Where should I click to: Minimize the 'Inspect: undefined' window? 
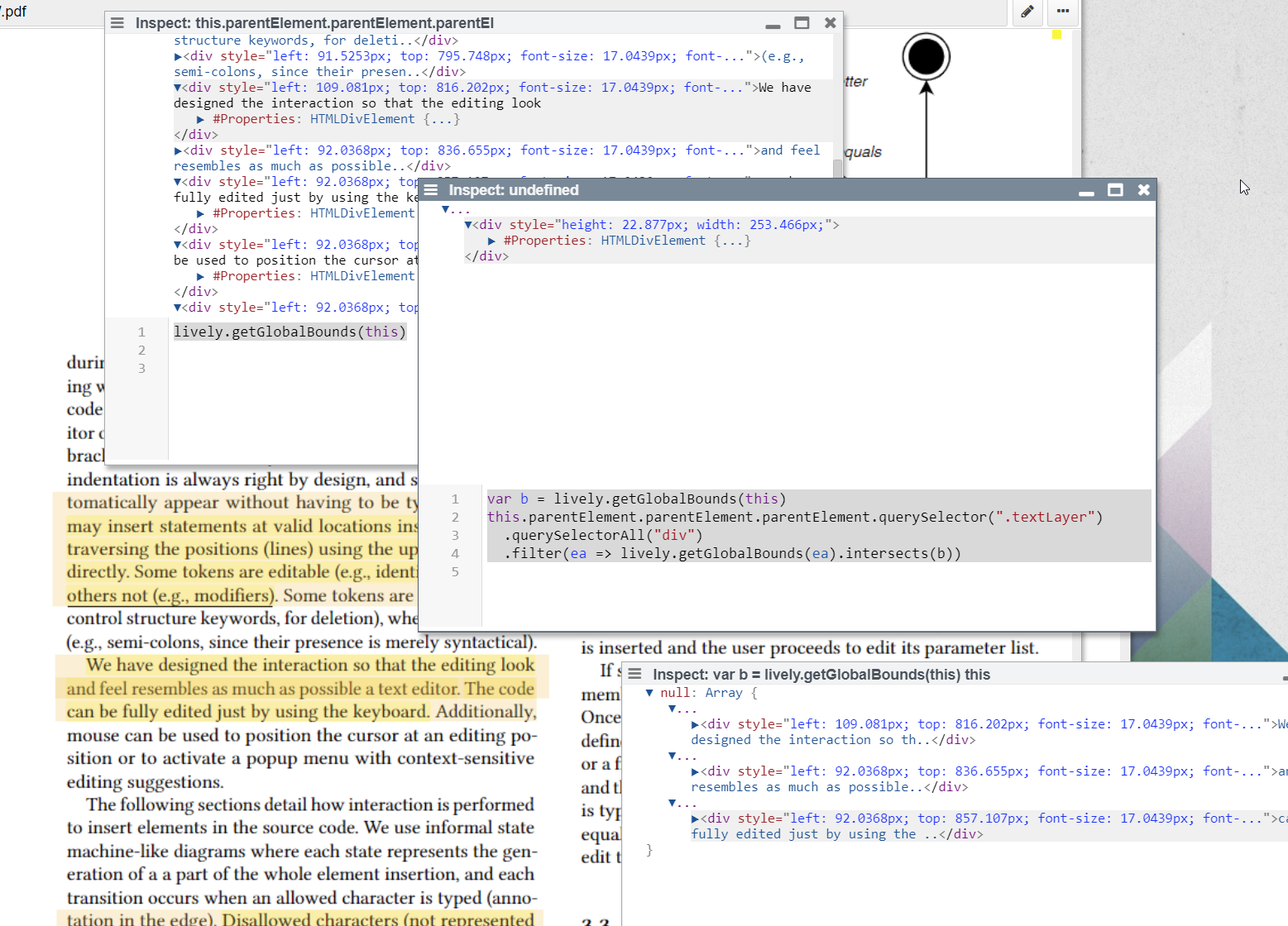click(1086, 192)
